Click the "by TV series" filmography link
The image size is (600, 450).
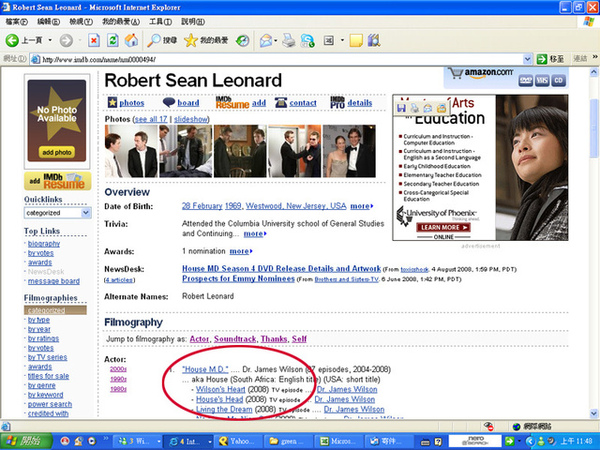(47, 357)
